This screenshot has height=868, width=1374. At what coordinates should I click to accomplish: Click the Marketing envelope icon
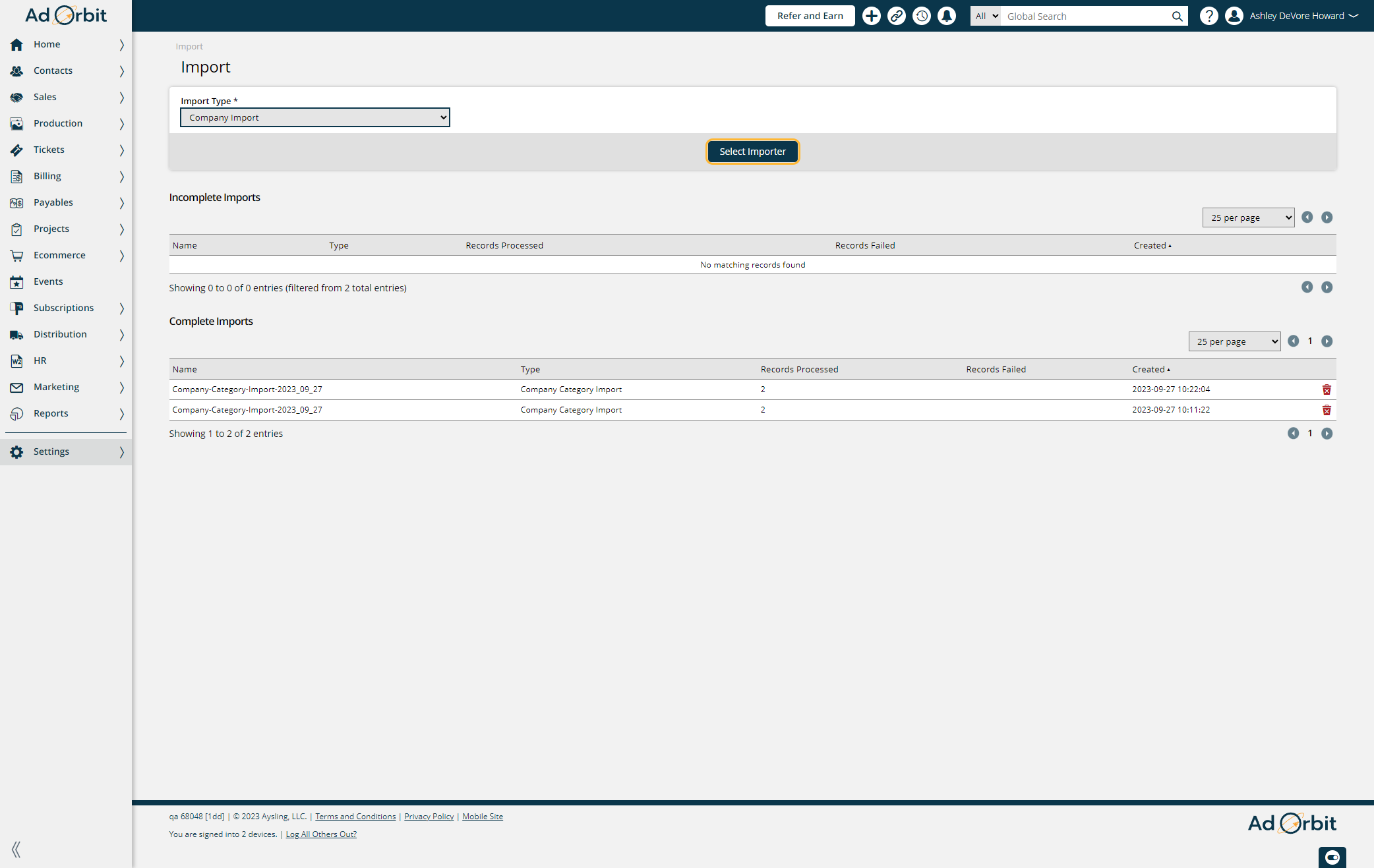[x=16, y=387]
